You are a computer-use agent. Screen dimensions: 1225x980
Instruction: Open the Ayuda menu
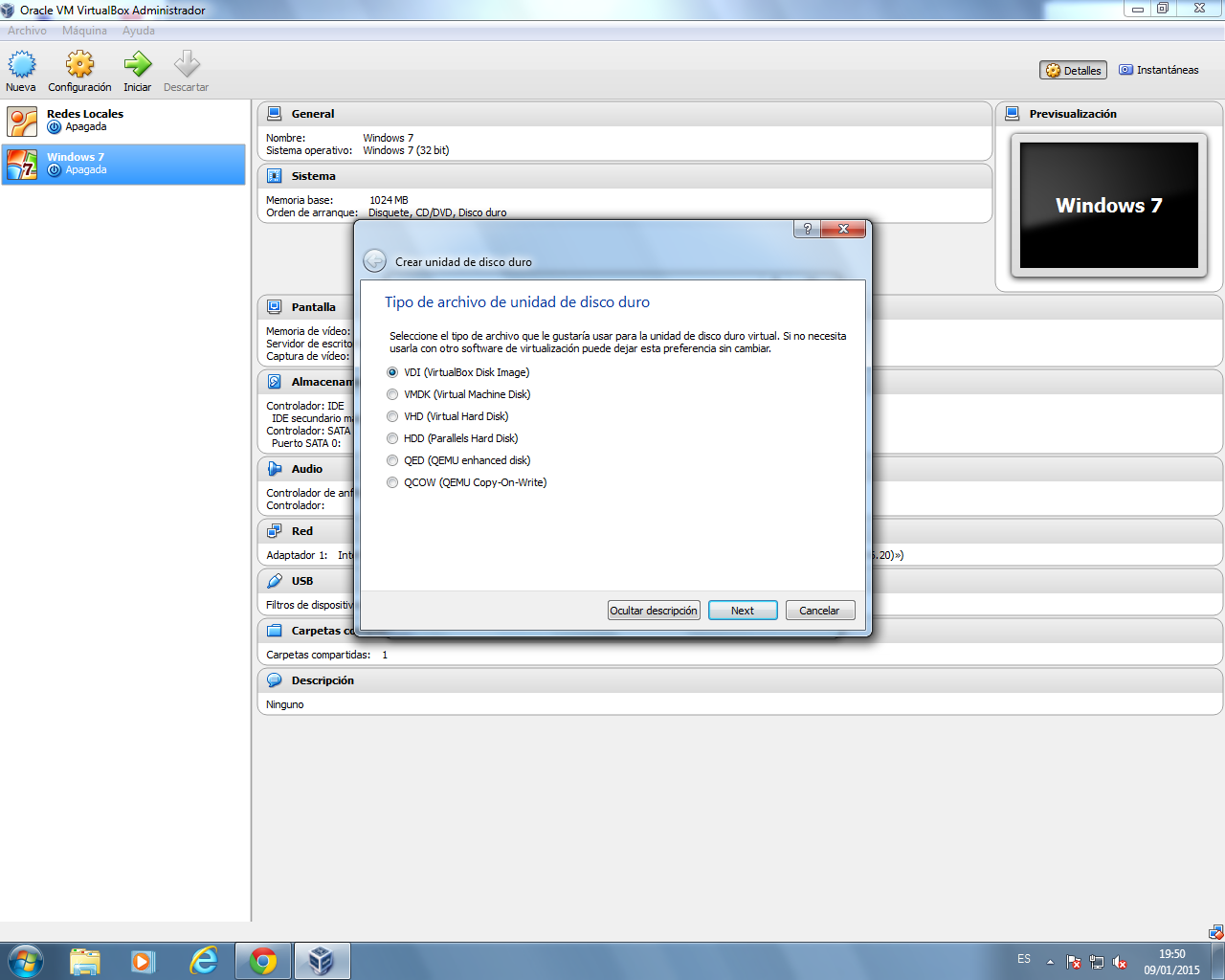point(138,31)
